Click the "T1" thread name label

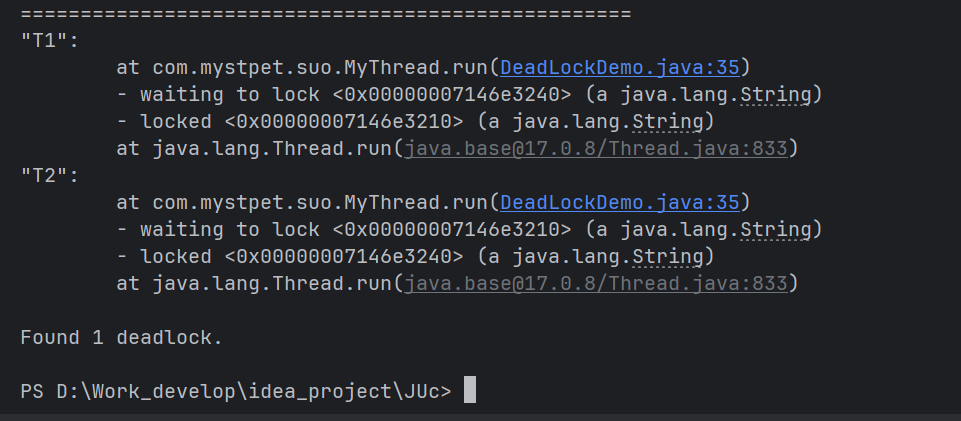(41, 40)
